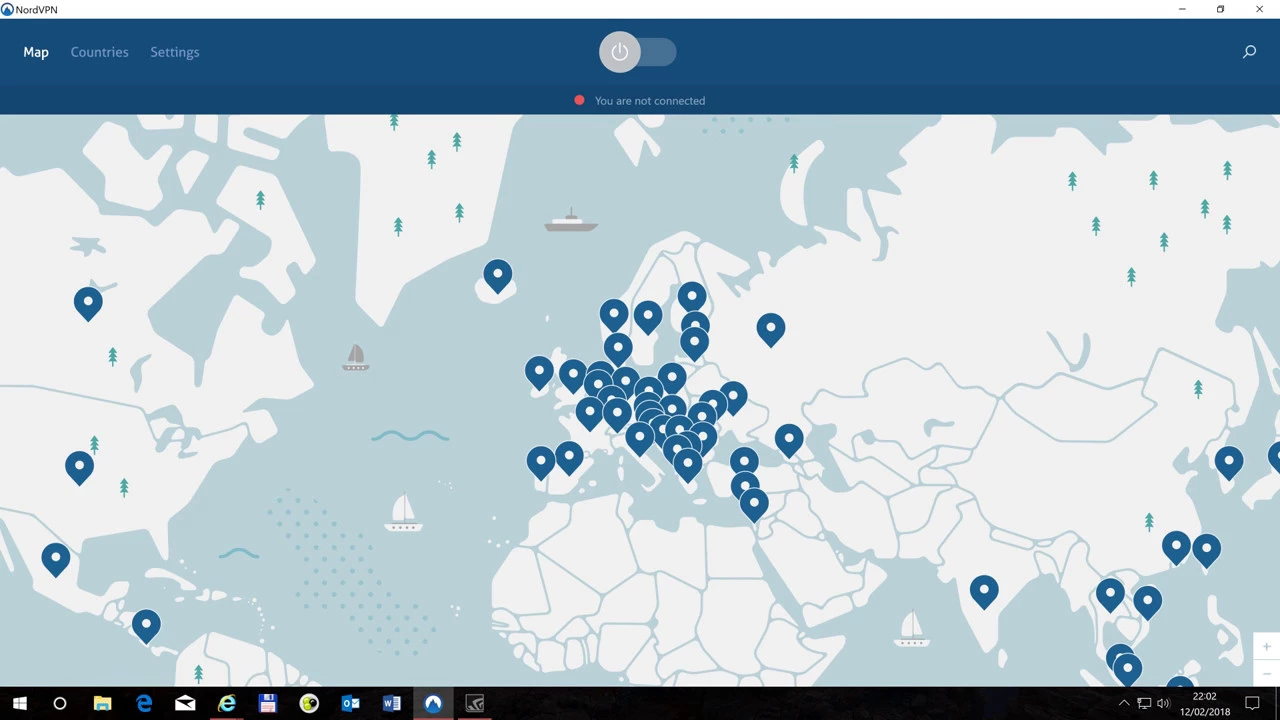This screenshot has width=1280, height=720.
Task: Open the Windows Start menu
Action: click(x=19, y=704)
